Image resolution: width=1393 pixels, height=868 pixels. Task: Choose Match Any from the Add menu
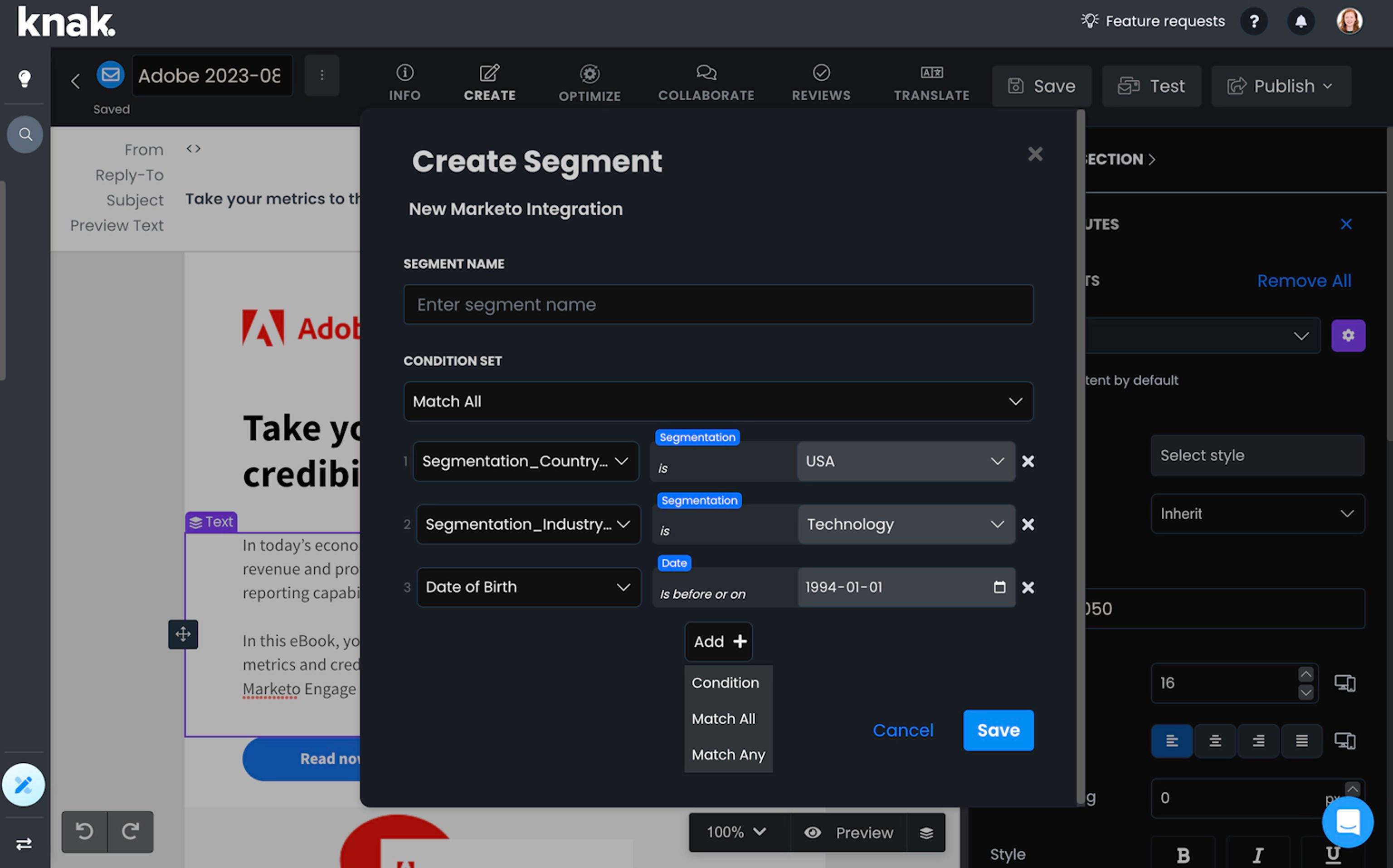coord(728,754)
